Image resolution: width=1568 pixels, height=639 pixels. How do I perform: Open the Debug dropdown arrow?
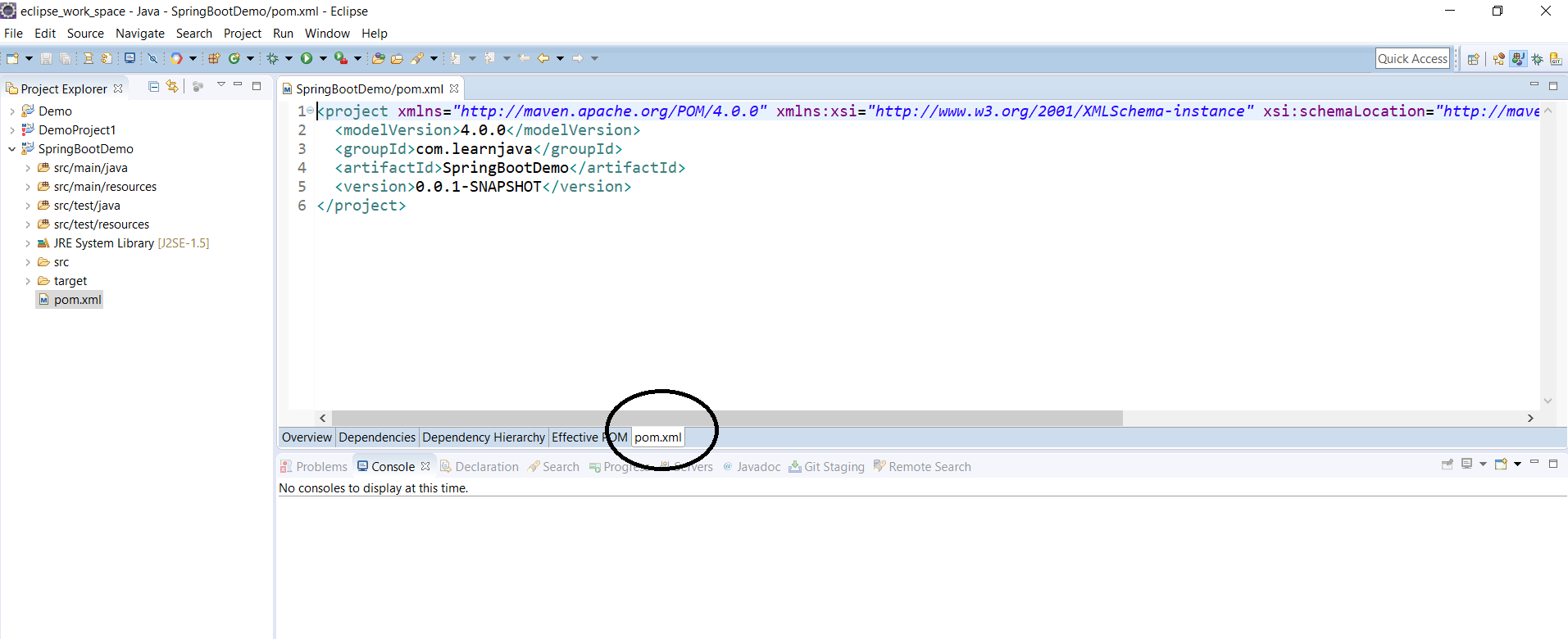[289, 58]
